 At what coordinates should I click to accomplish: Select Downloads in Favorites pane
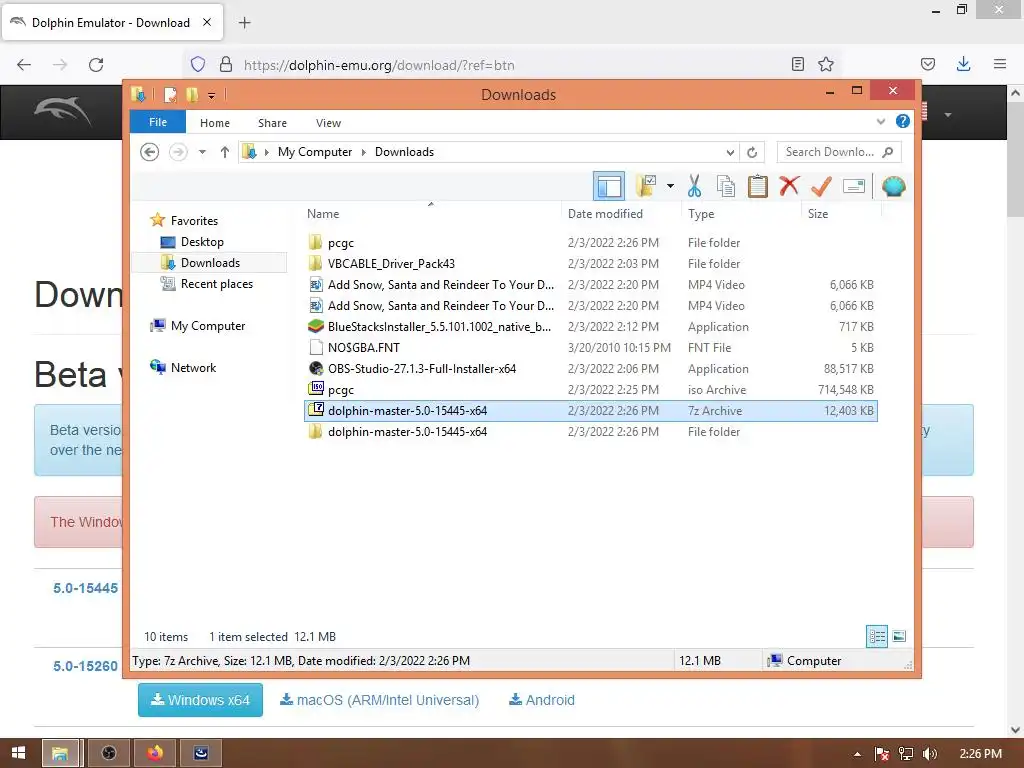click(x=210, y=263)
